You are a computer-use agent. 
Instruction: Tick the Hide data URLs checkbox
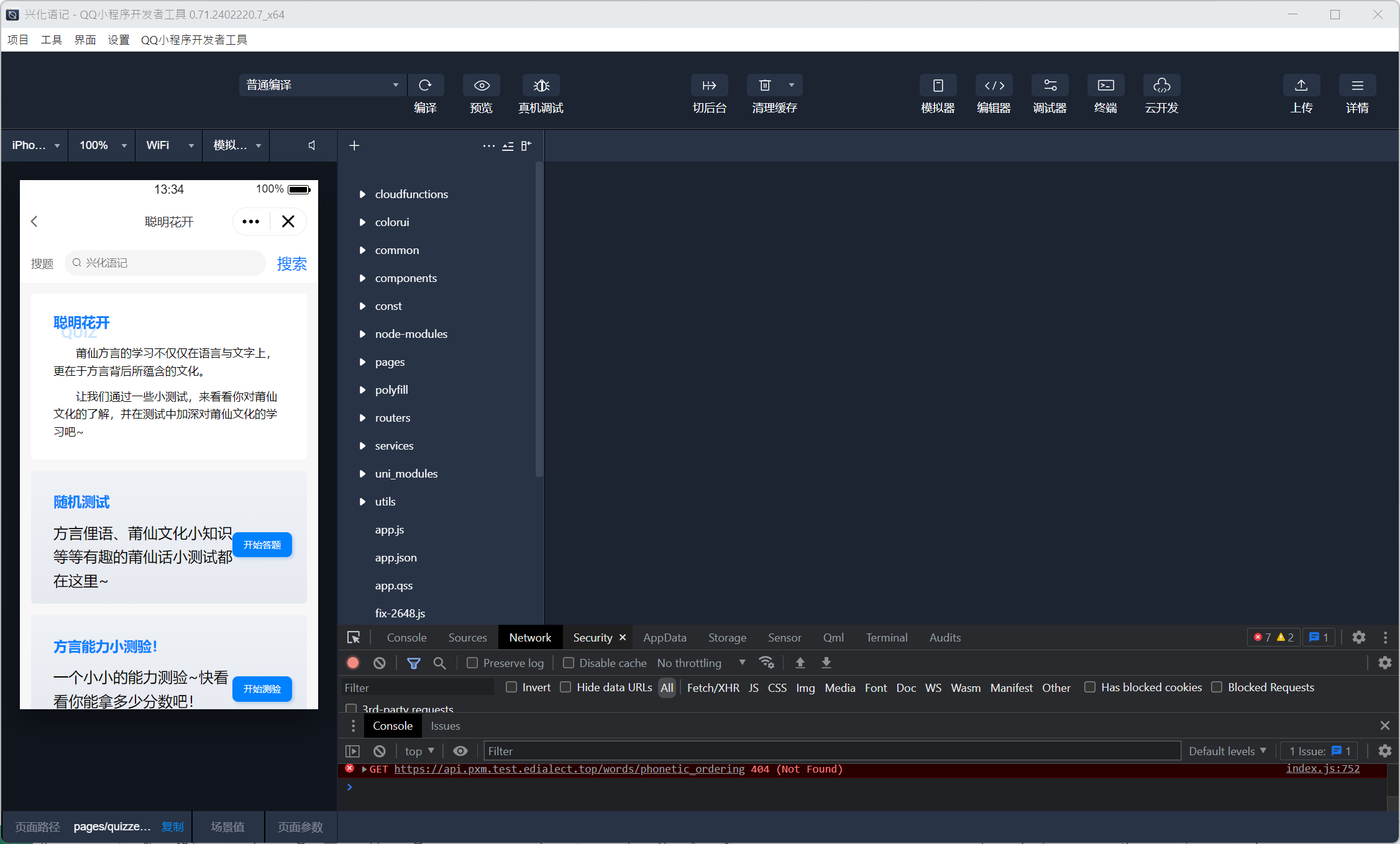[565, 687]
